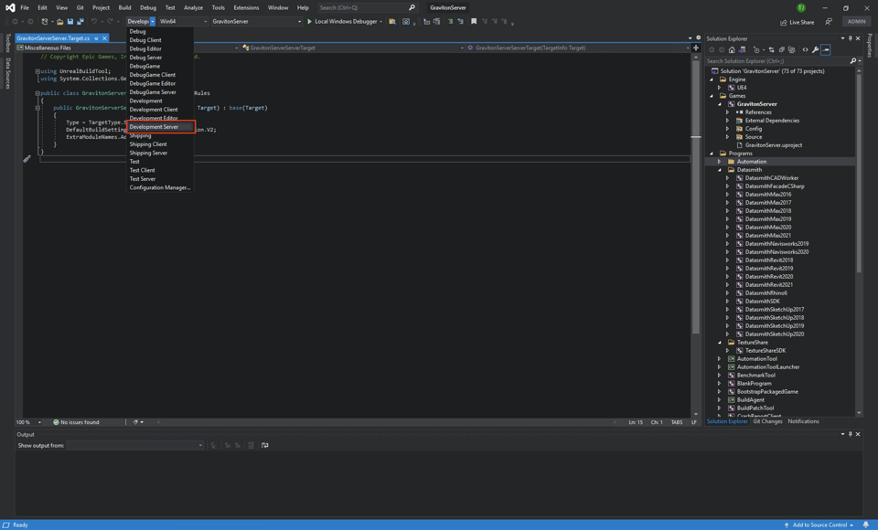Click the Show All Files icon
The image size is (879, 531).
click(792, 50)
